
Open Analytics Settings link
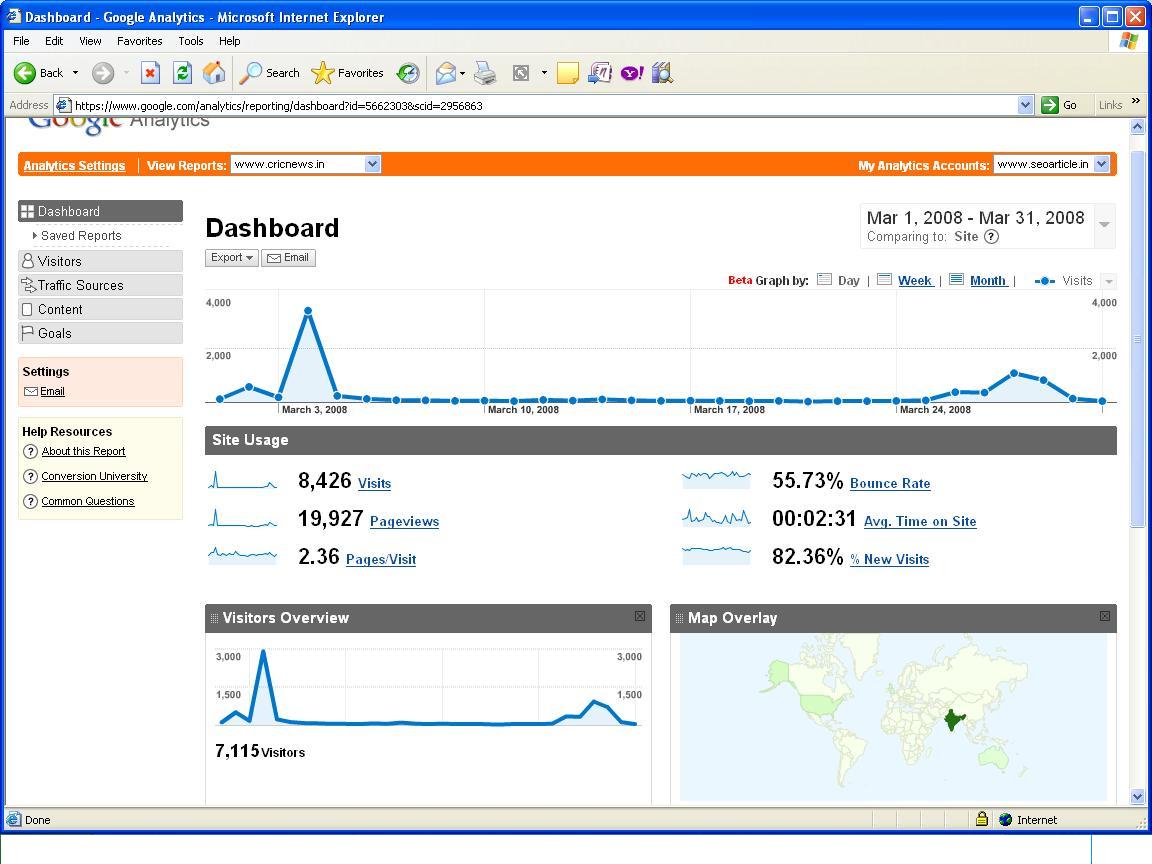[74, 165]
